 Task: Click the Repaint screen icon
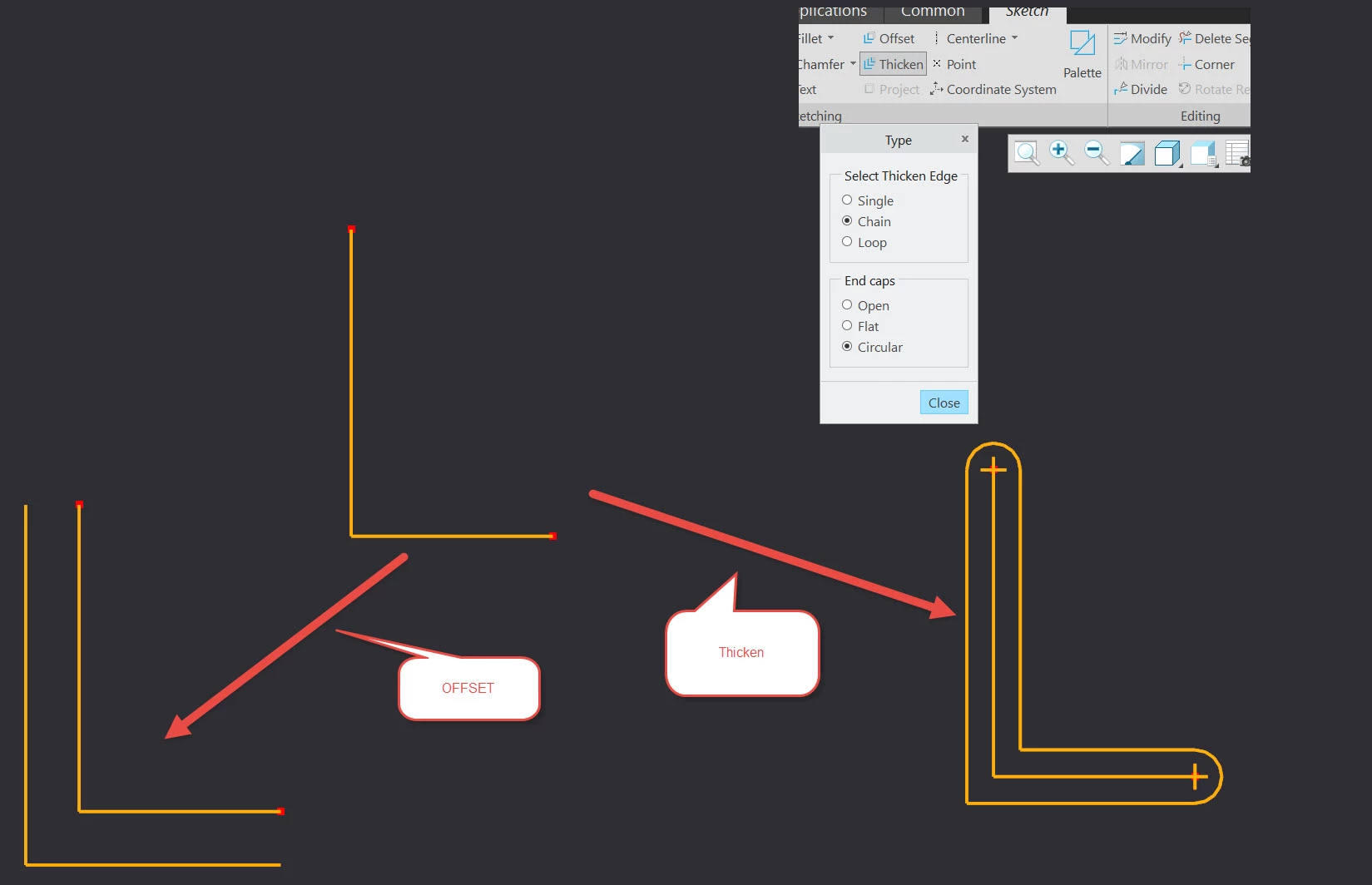coord(1132,153)
